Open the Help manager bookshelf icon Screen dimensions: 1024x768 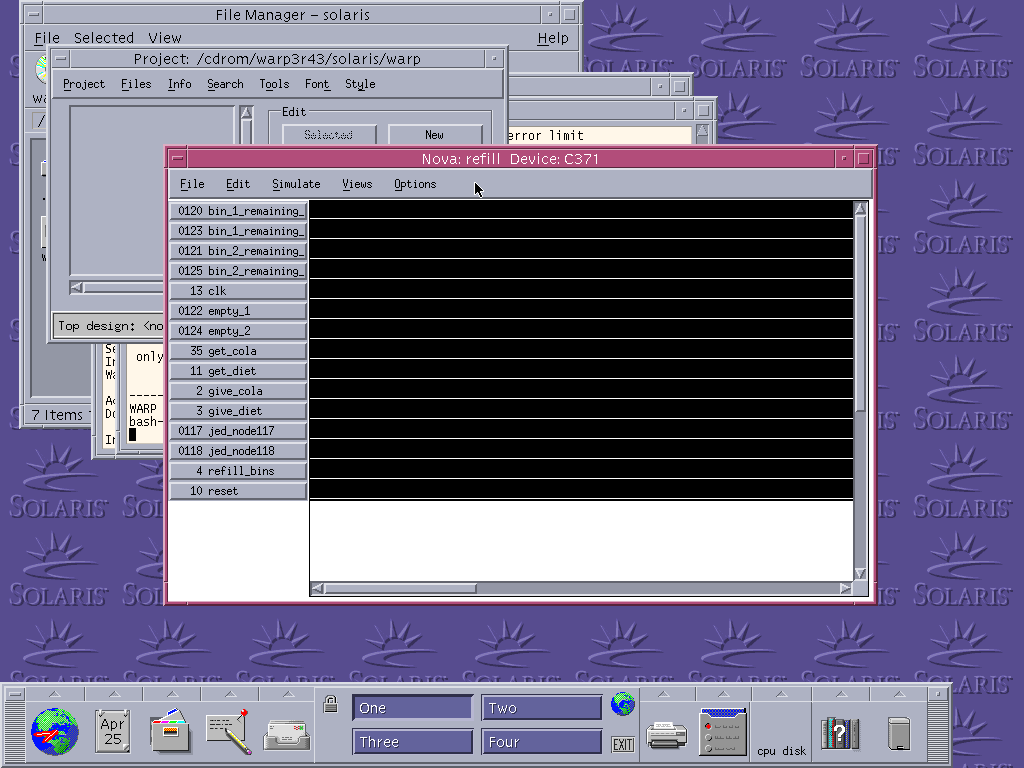840,733
